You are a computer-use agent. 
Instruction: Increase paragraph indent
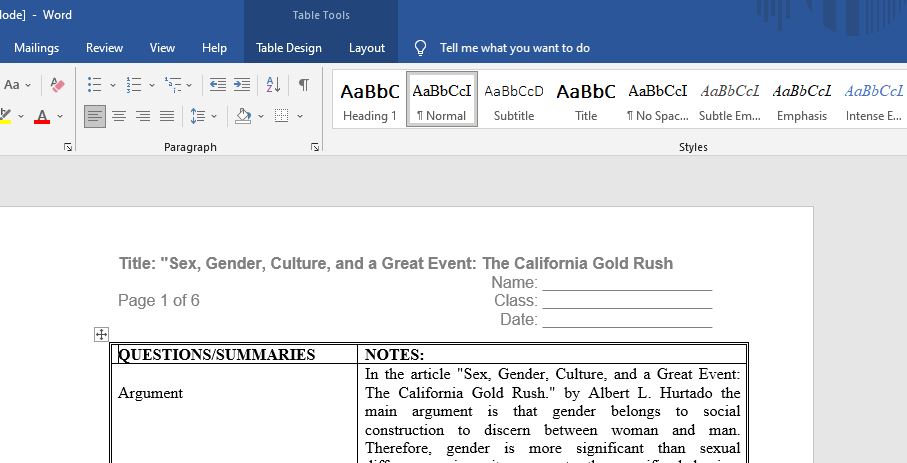coord(242,85)
